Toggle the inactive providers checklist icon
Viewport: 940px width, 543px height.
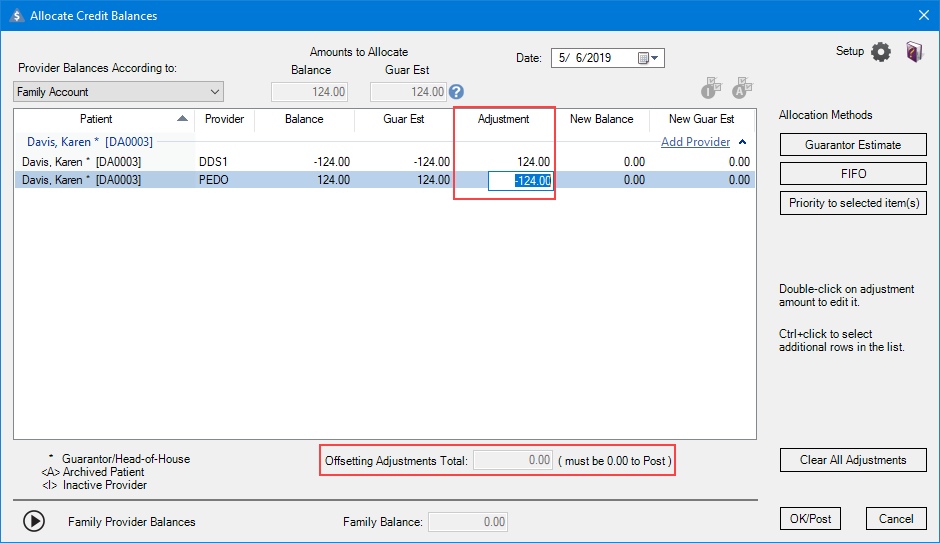(x=711, y=89)
